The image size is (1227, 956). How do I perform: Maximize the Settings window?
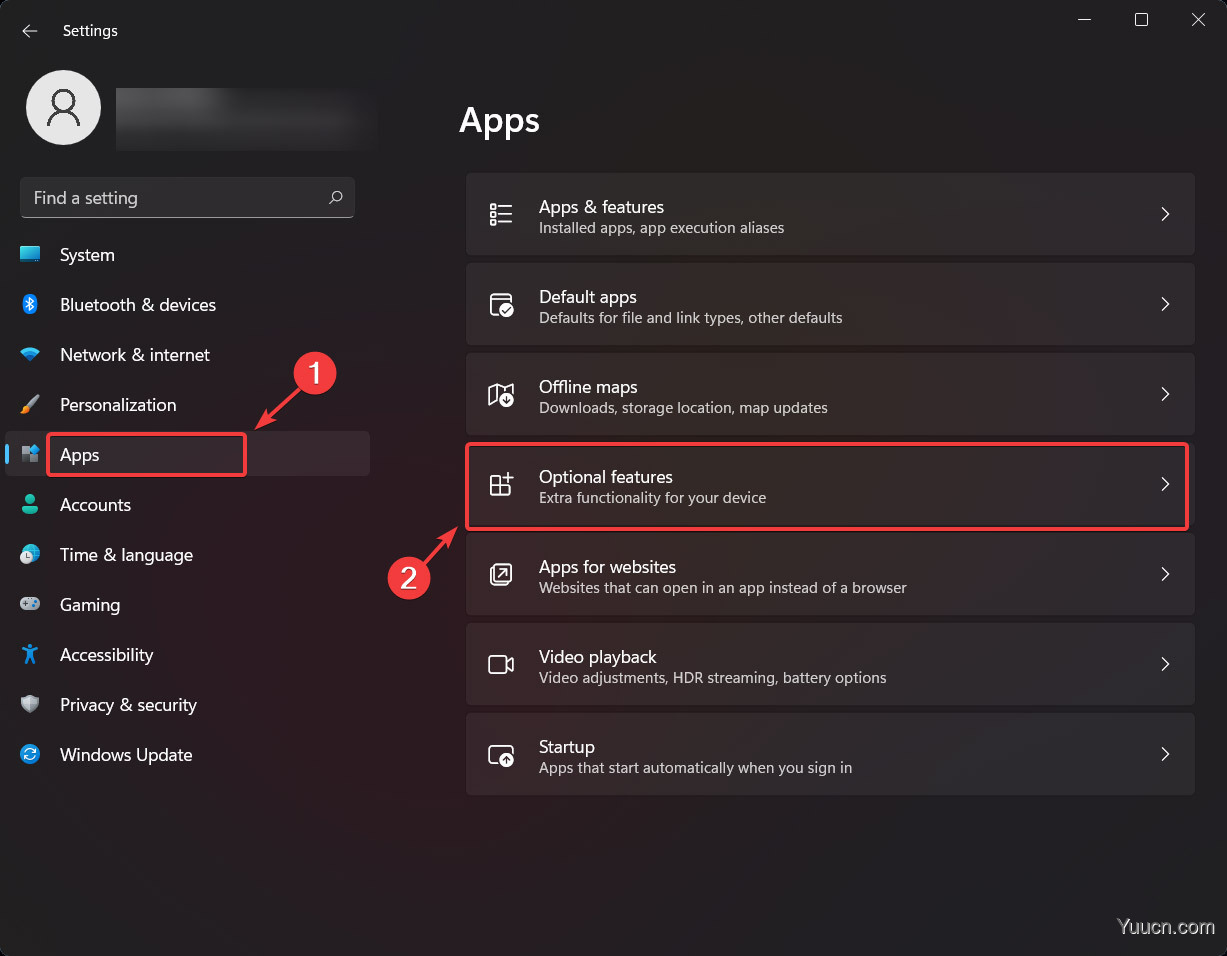[1141, 20]
